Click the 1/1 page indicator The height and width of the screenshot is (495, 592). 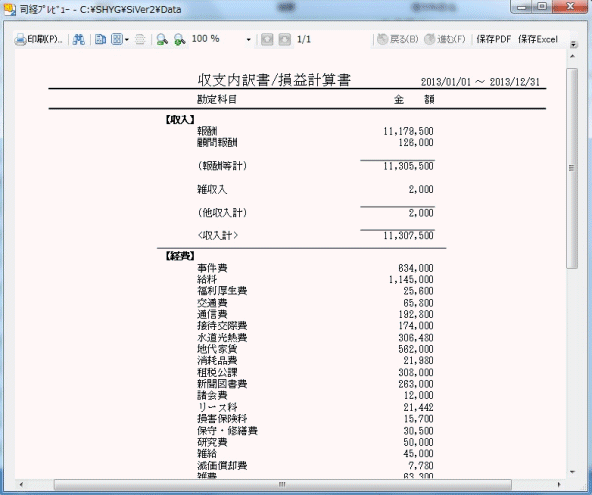tap(304, 39)
